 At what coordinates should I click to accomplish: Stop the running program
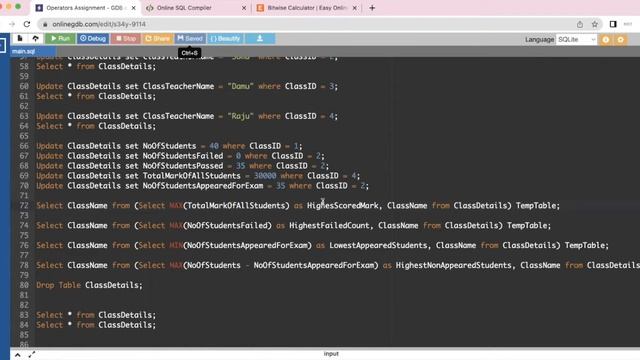pos(126,38)
